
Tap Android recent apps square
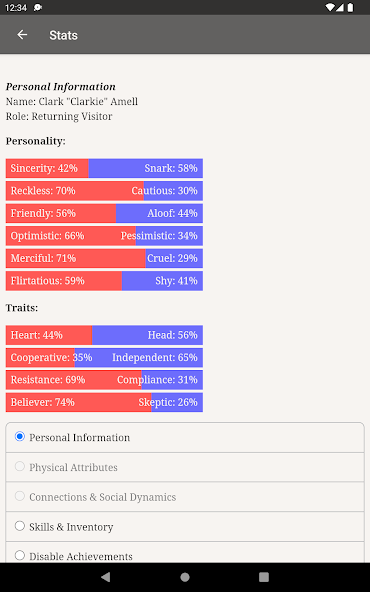click(264, 577)
